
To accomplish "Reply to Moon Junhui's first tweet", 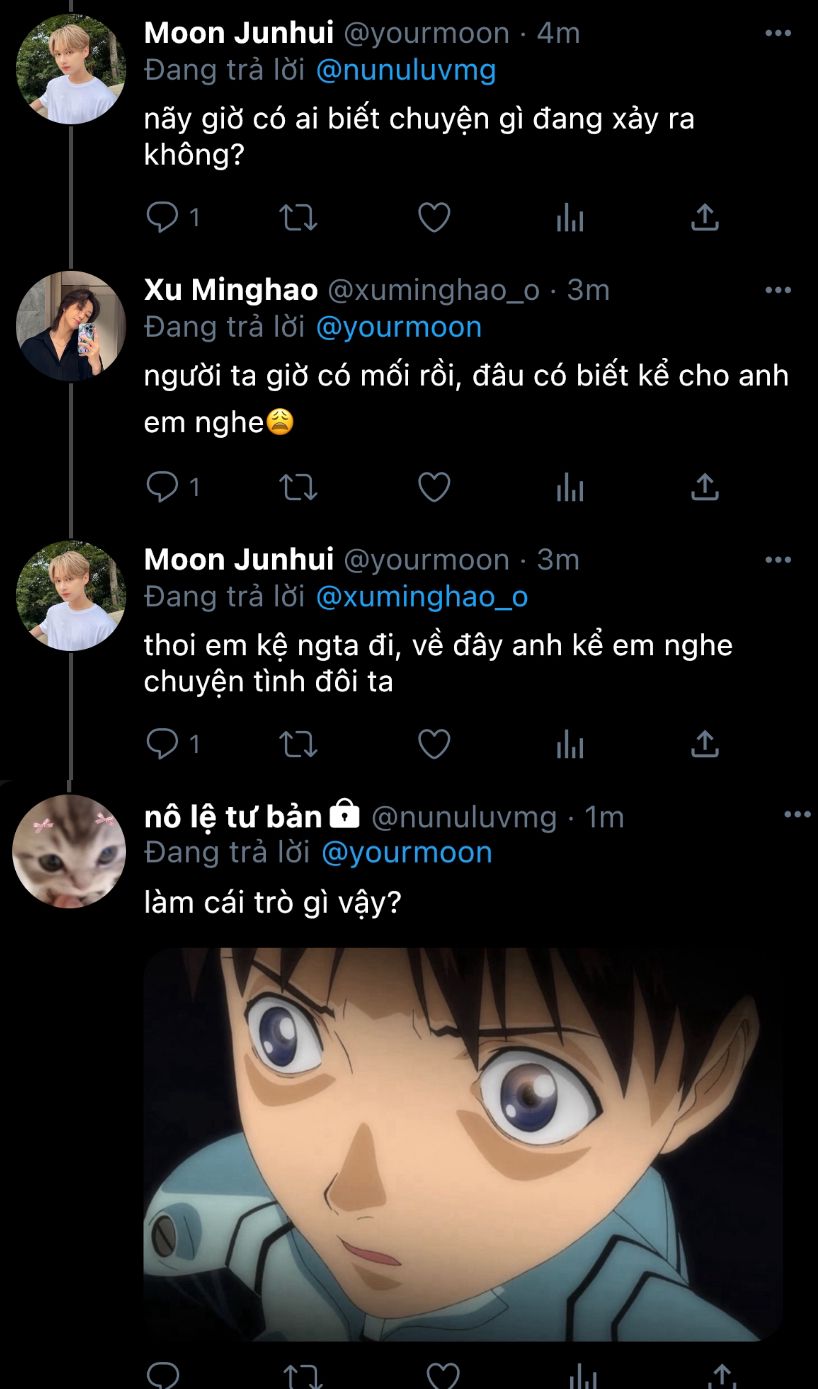I will [x=162, y=217].
